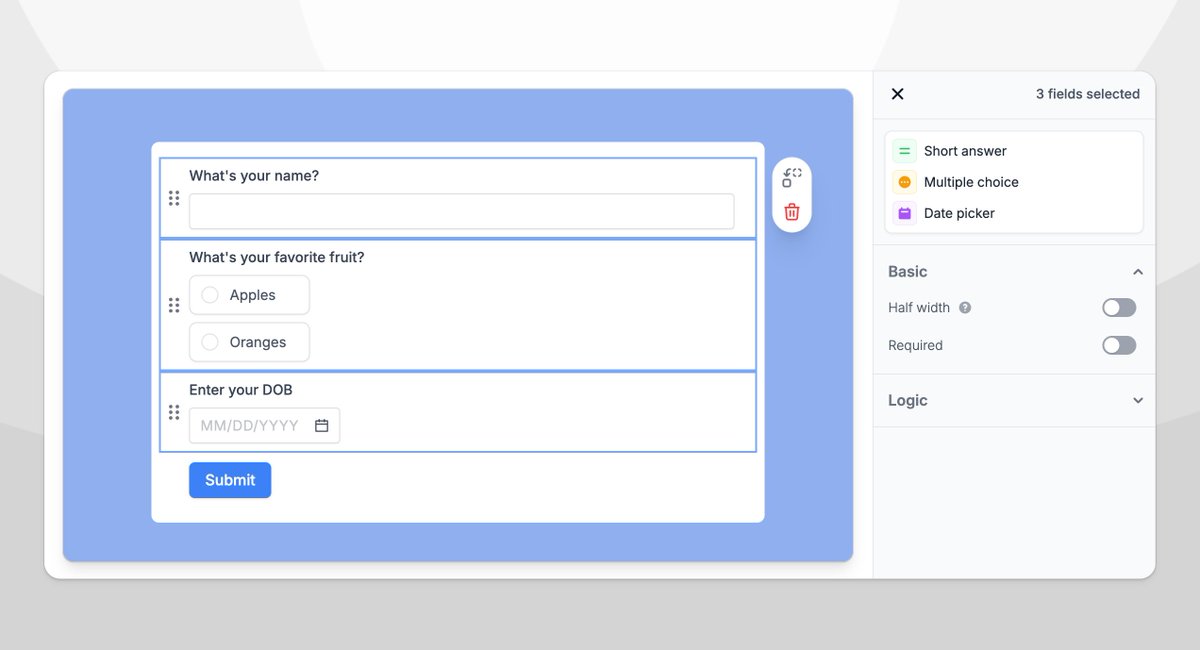Click the orange Multiple choice icon
The width and height of the screenshot is (1200, 650).
click(x=904, y=182)
